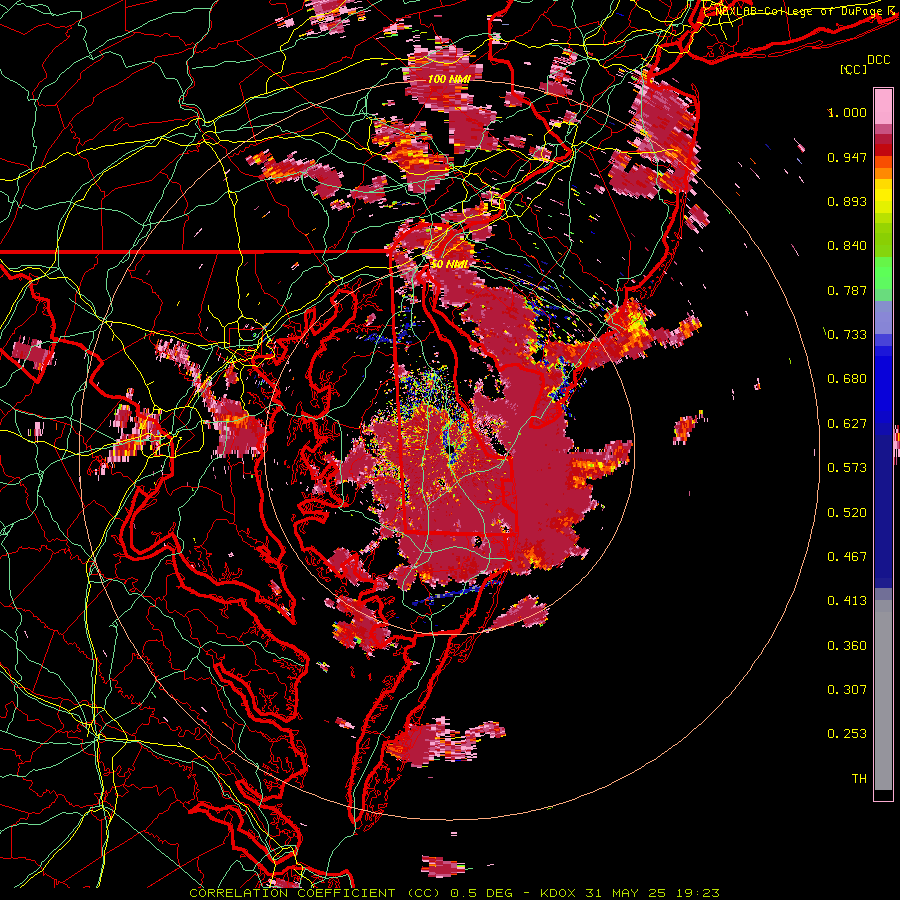Click the 50 NMI range ring label
Screen dimensions: 900x900
[x=449, y=264]
